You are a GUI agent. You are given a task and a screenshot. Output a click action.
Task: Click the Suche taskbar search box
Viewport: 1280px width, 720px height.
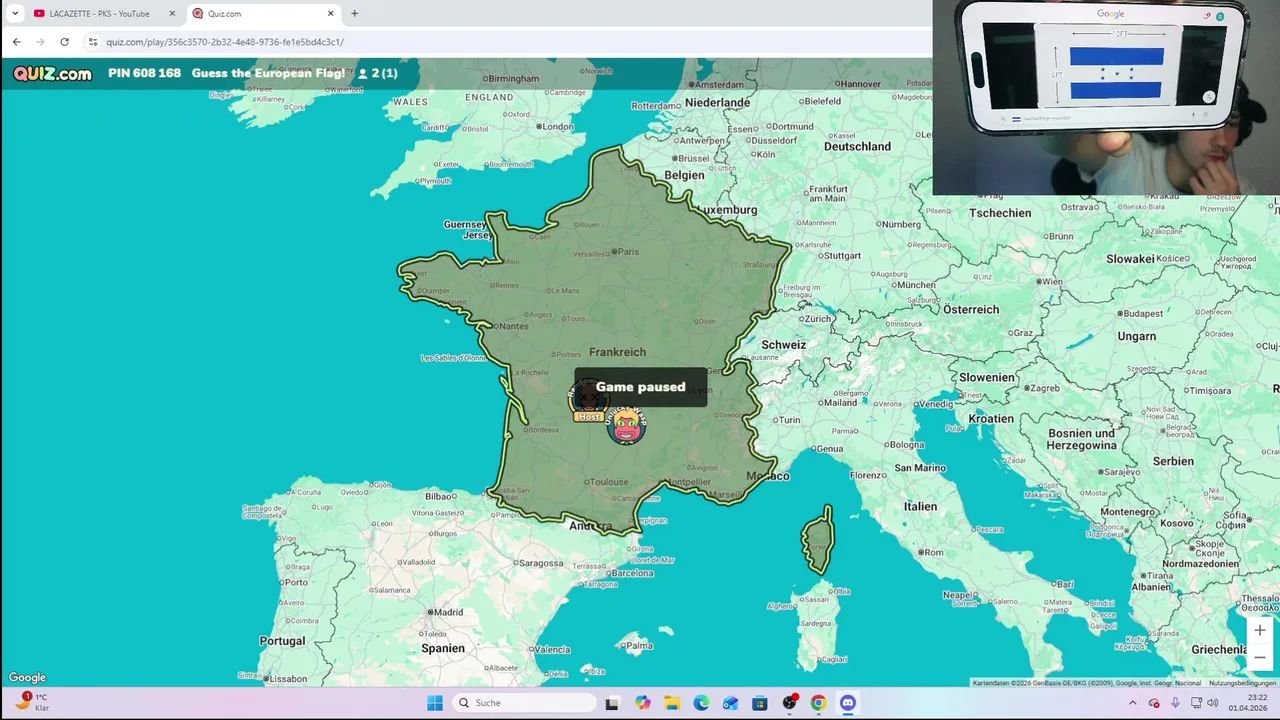pos(524,703)
